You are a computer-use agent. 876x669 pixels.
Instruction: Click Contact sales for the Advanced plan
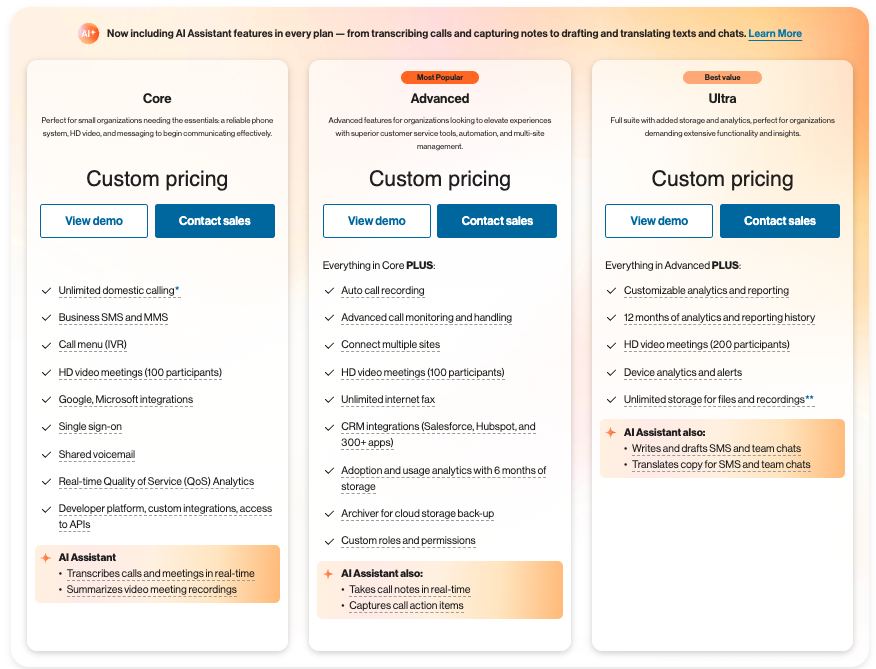point(497,221)
